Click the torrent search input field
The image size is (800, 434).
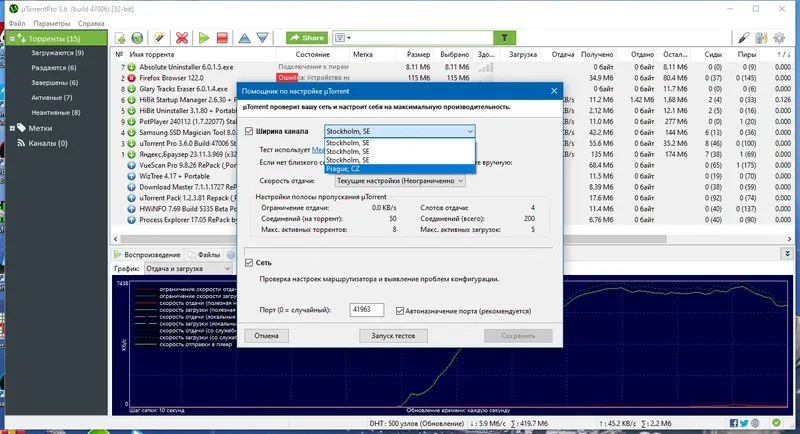click(422, 38)
